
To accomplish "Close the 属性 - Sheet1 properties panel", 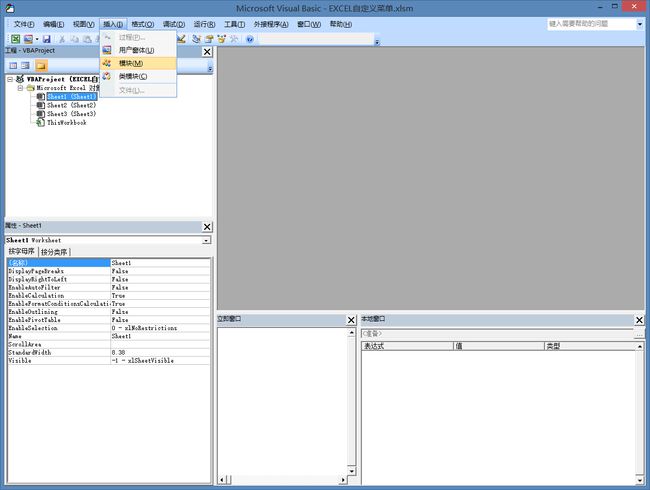I will [207, 227].
